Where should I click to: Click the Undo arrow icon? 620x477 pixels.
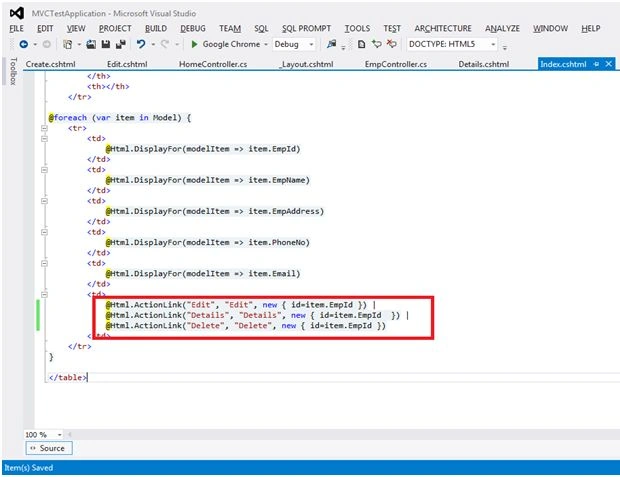coord(141,44)
